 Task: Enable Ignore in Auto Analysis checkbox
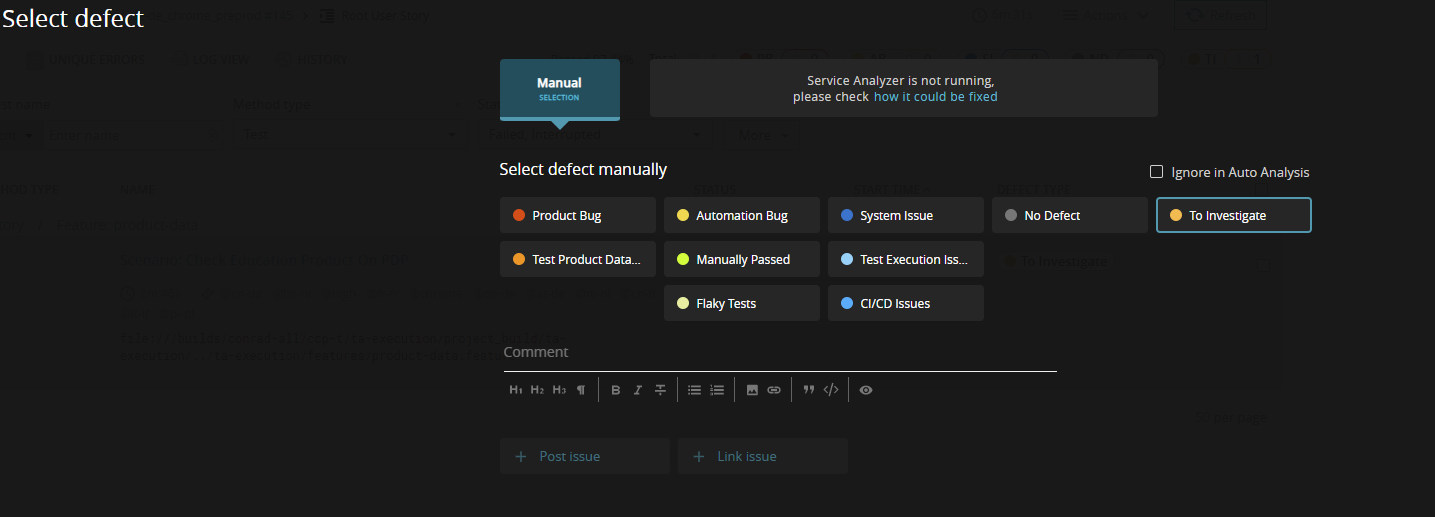click(1157, 172)
